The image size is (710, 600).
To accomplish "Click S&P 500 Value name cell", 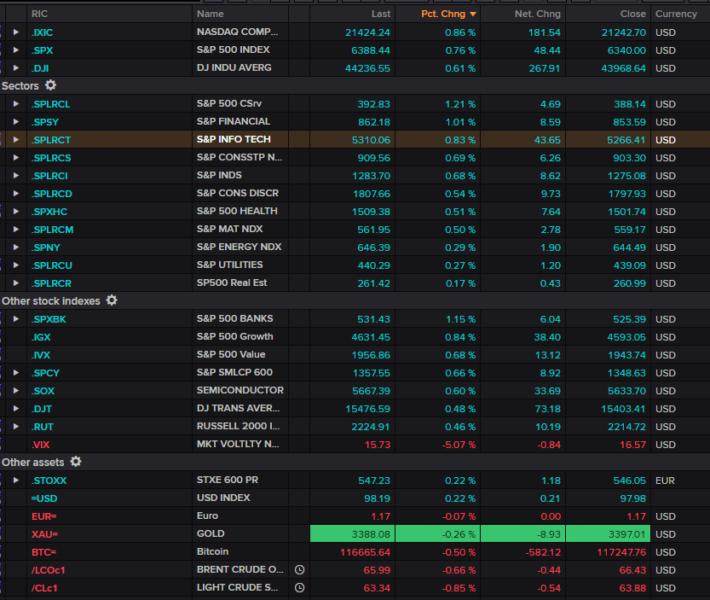I will (x=231, y=355).
